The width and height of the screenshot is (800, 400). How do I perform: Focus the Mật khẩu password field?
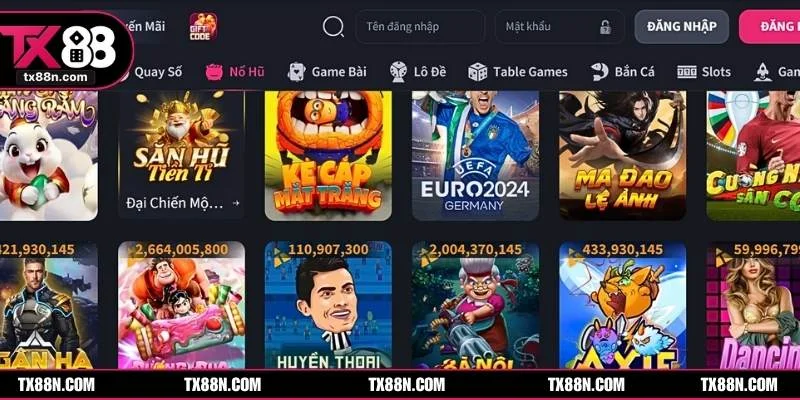[560, 27]
